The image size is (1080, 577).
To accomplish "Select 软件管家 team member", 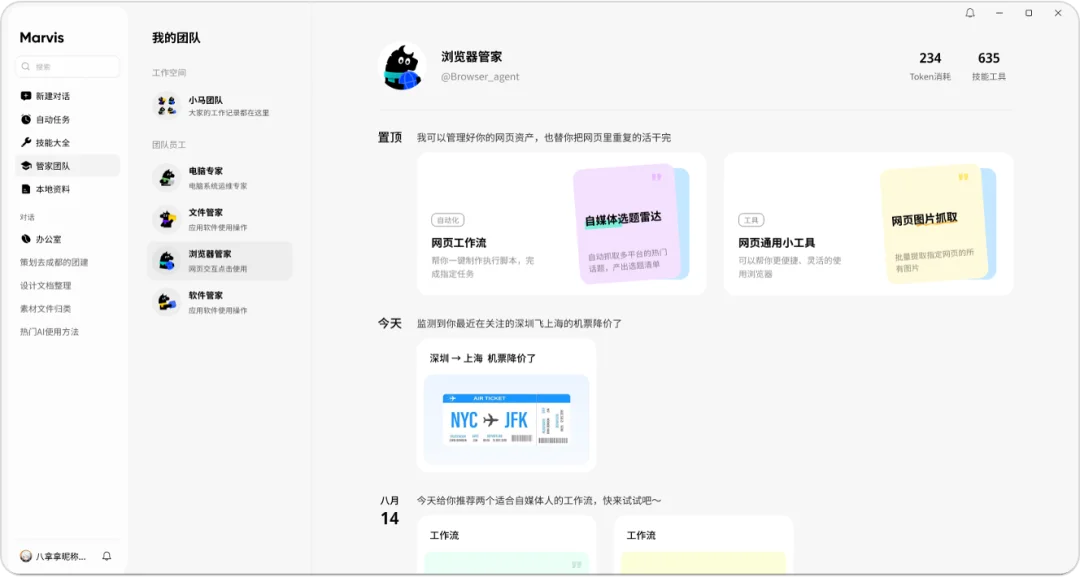I will (x=220, y=302).
